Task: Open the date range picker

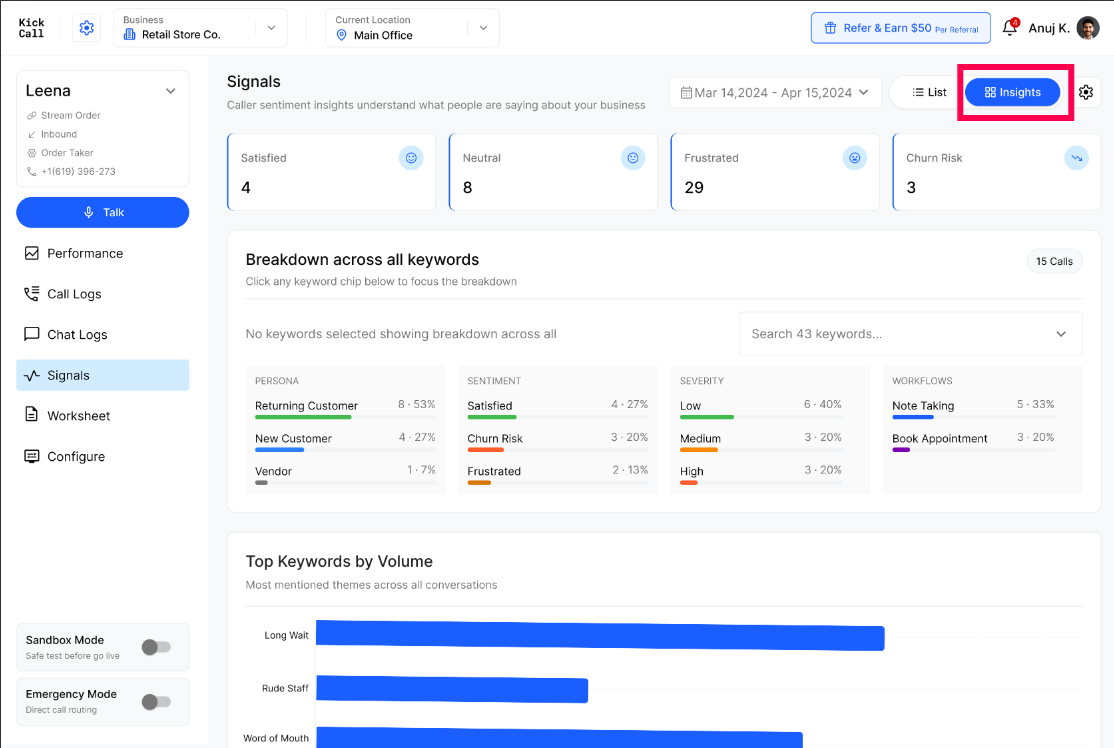Action: point(775,92)
